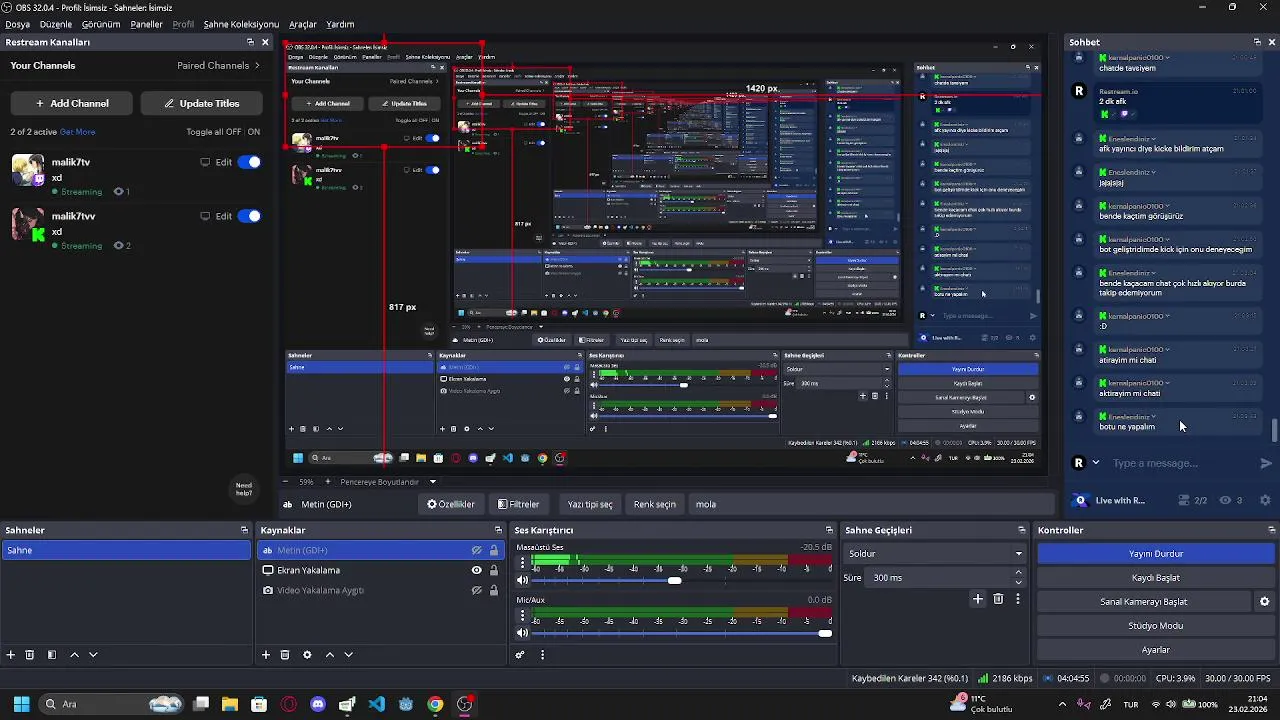Delete the selected scene with the Sahneler trash icon
The image size is (1280, 720).
(30, 655)
